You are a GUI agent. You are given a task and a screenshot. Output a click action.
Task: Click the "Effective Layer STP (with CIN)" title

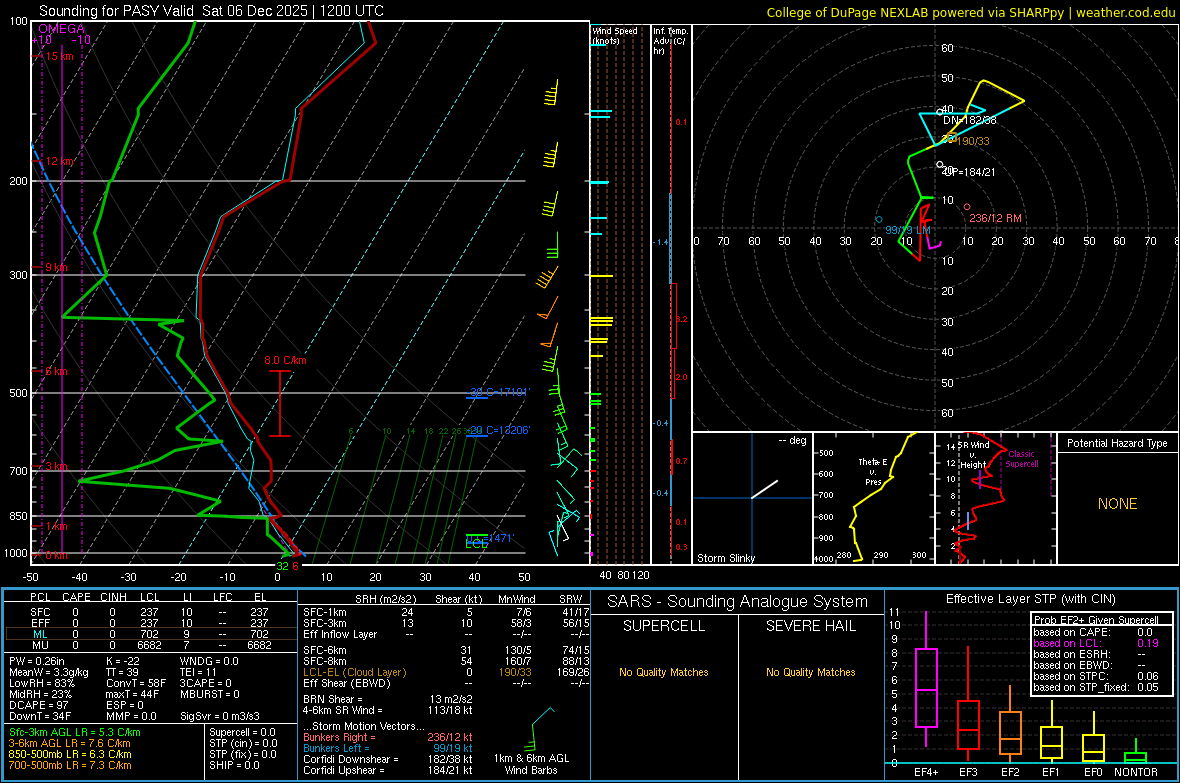coord(1030,599)
